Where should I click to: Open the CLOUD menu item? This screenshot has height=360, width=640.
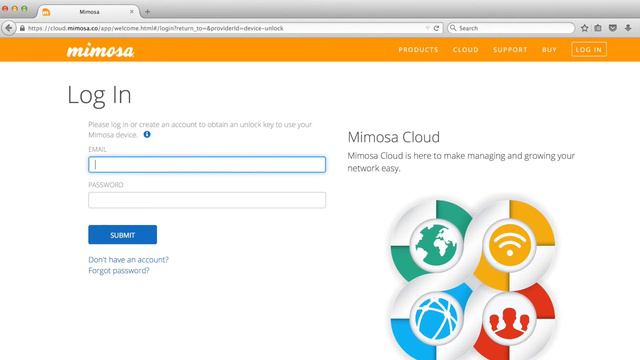pyautogui.click(x=465, y=50)
